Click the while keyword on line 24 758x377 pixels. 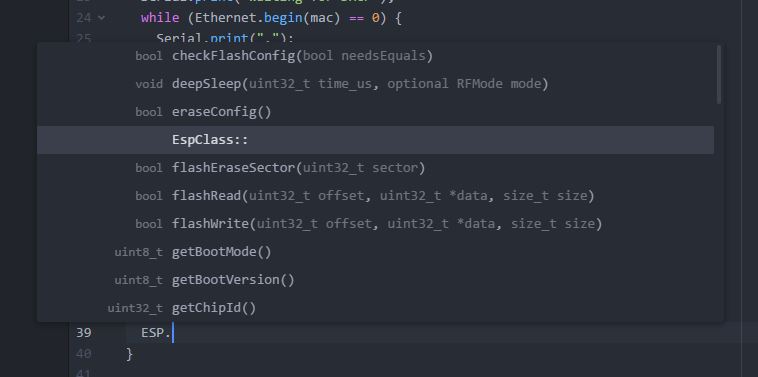(160, 19)
